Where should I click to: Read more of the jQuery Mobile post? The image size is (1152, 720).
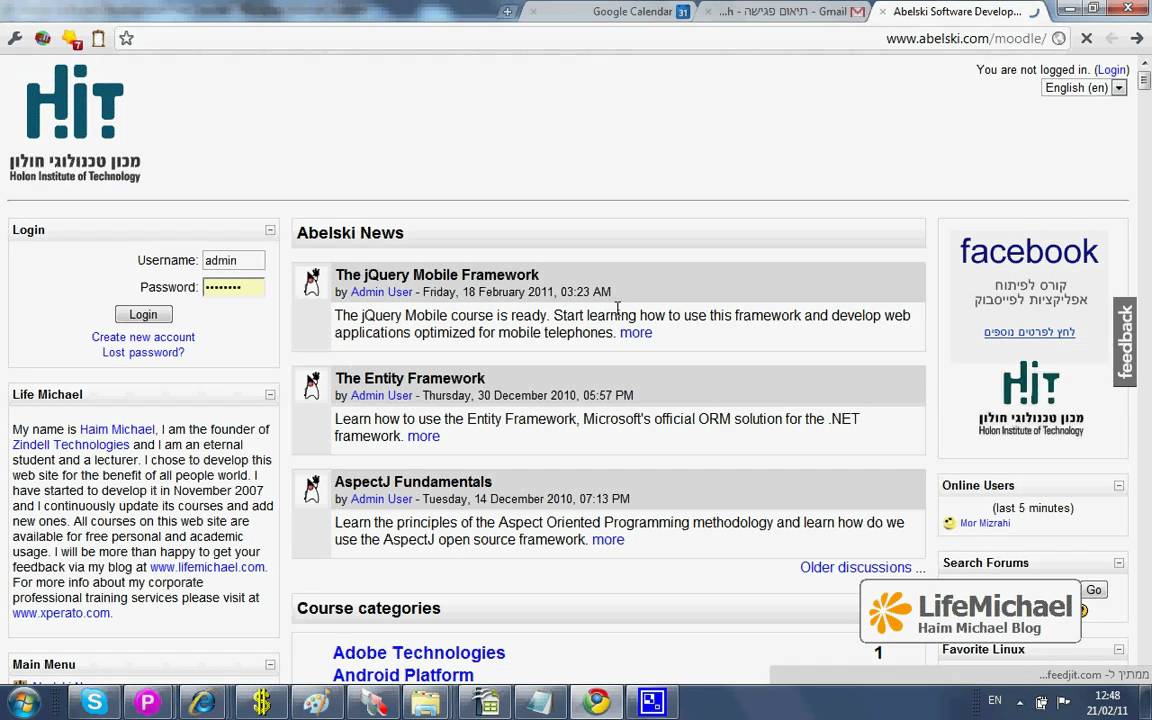pyautogui.click(x=636, y=333)
